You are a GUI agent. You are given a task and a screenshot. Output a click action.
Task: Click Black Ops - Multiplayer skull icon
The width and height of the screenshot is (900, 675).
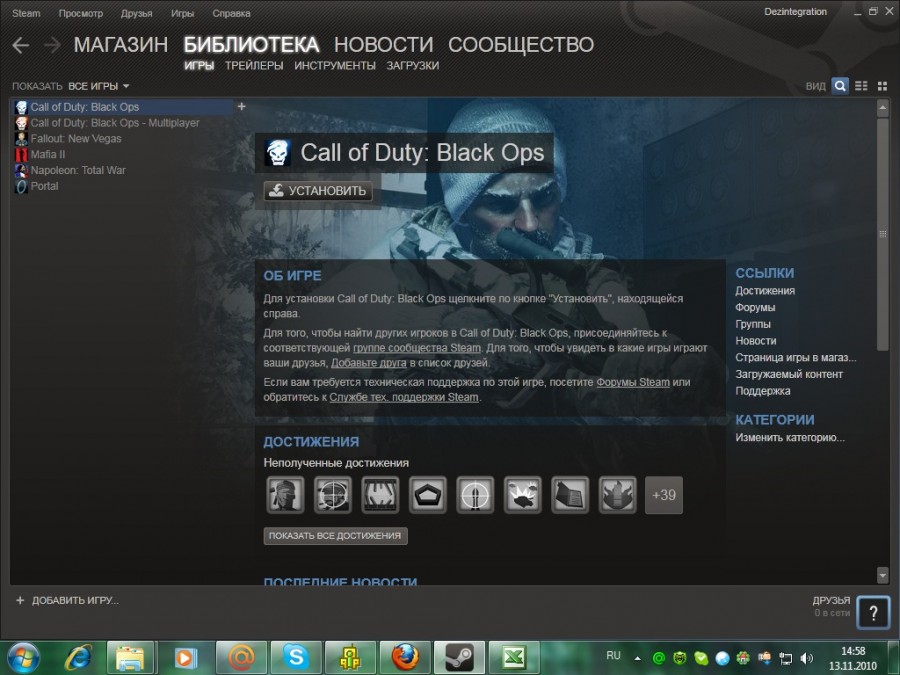pos(21,123)
